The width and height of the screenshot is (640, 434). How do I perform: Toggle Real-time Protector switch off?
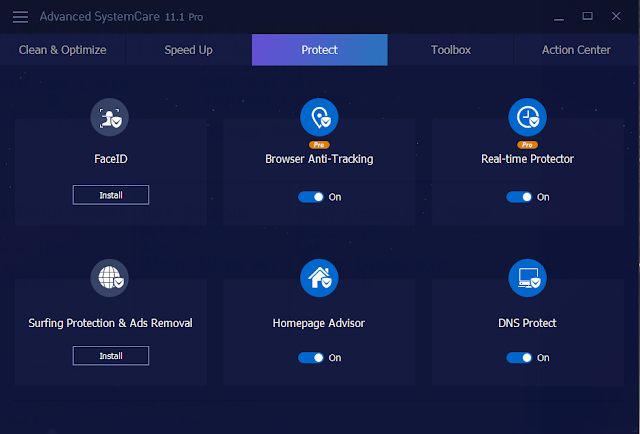coord(519,197)
